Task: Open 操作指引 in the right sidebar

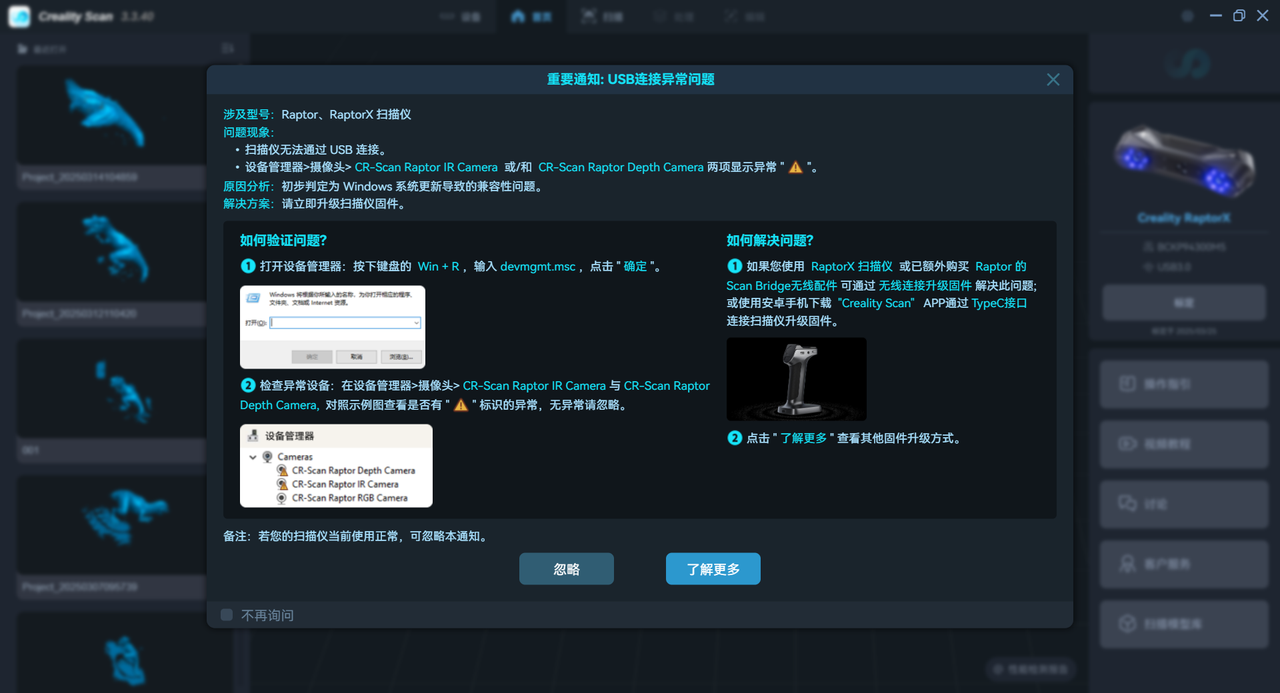Action: 1184,384
